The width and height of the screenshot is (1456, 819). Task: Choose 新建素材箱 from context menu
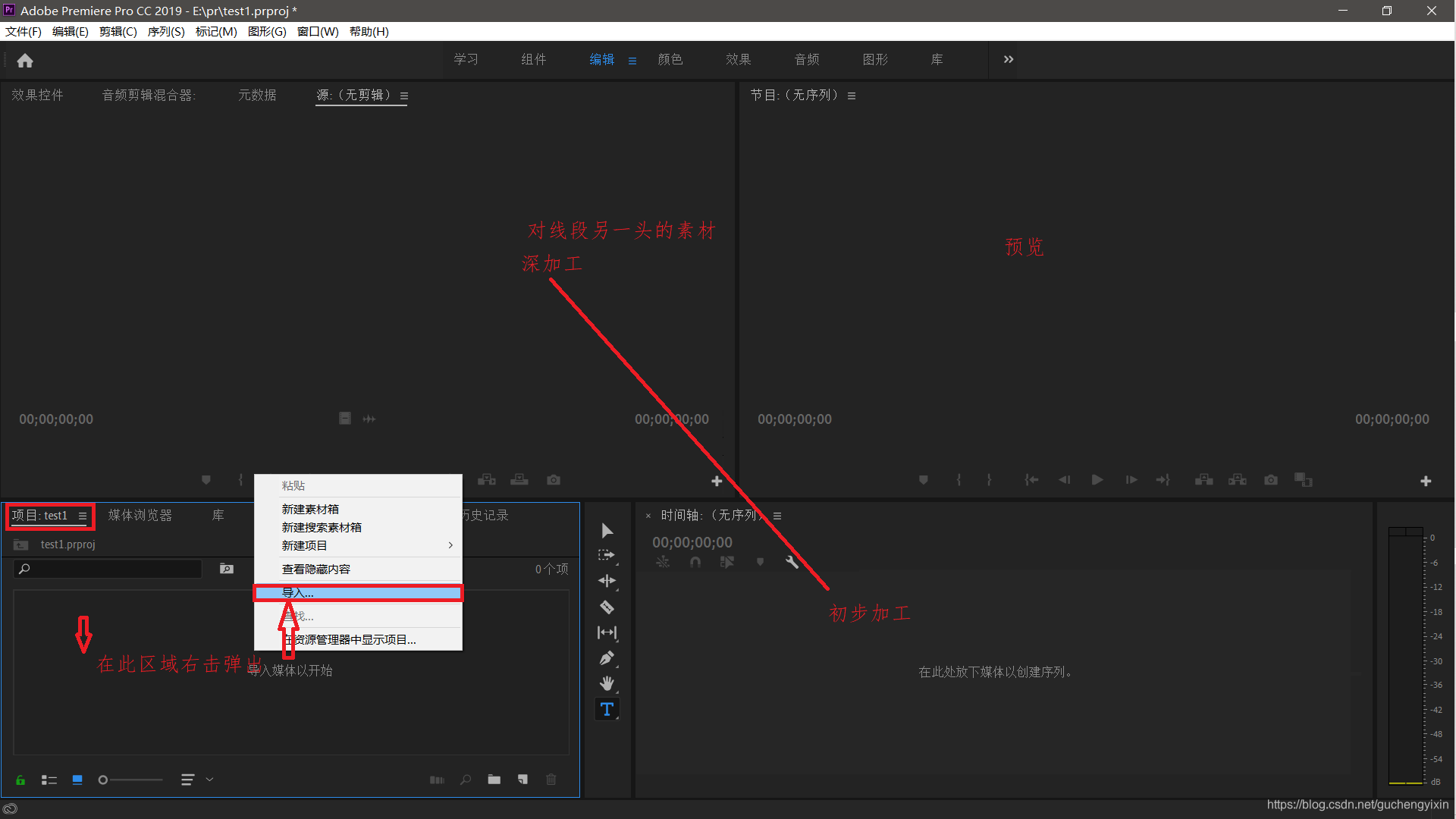pos(358,509)
